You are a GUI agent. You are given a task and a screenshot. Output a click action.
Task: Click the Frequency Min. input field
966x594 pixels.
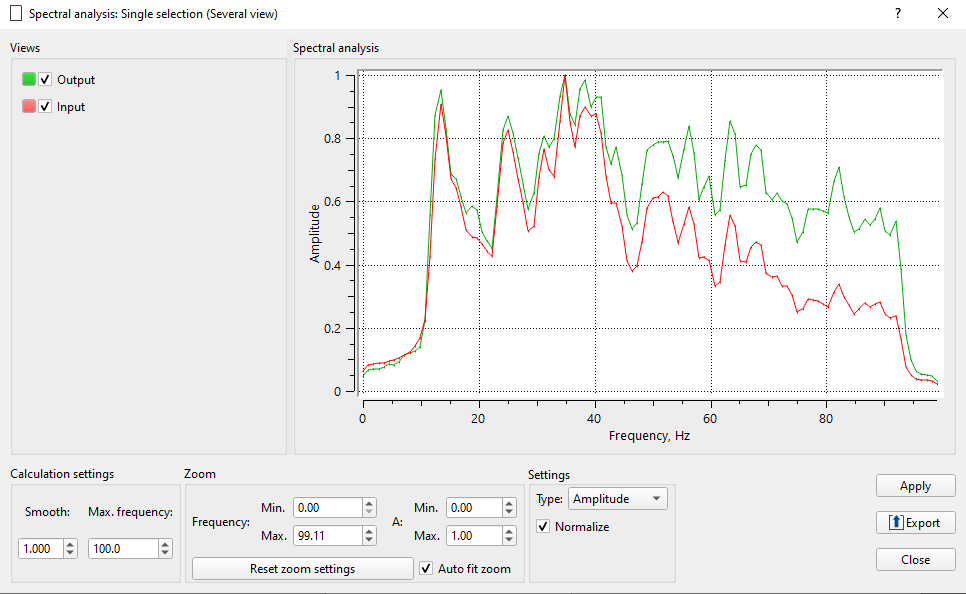(x=327, y=508)
